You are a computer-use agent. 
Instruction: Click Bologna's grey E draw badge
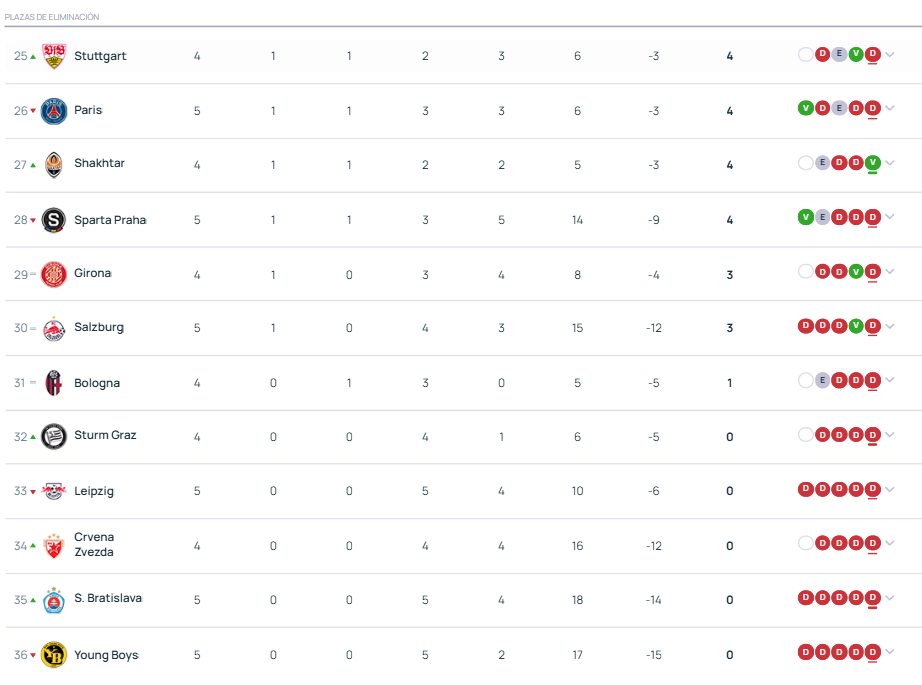823,380
